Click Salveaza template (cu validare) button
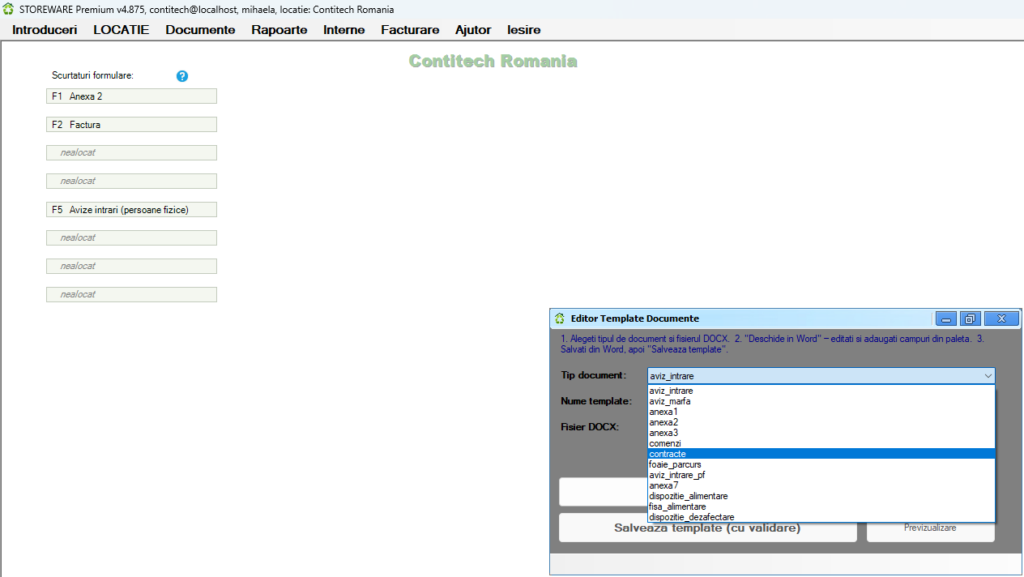This screenshot has height=577, width=1024. [708, 528]
